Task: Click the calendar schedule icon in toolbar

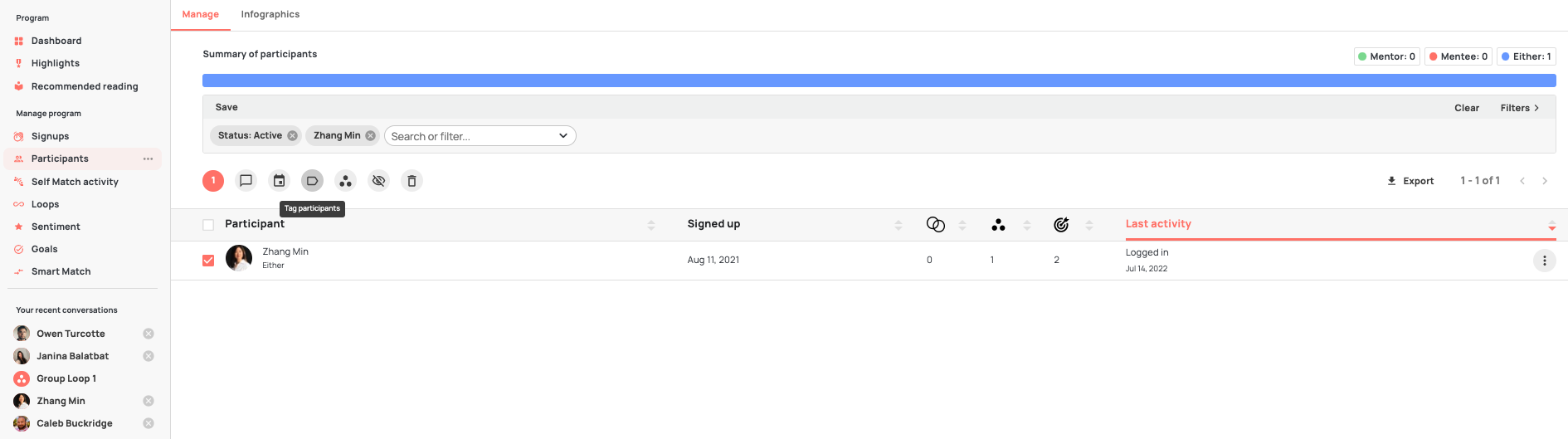Action: coord(280,180)
